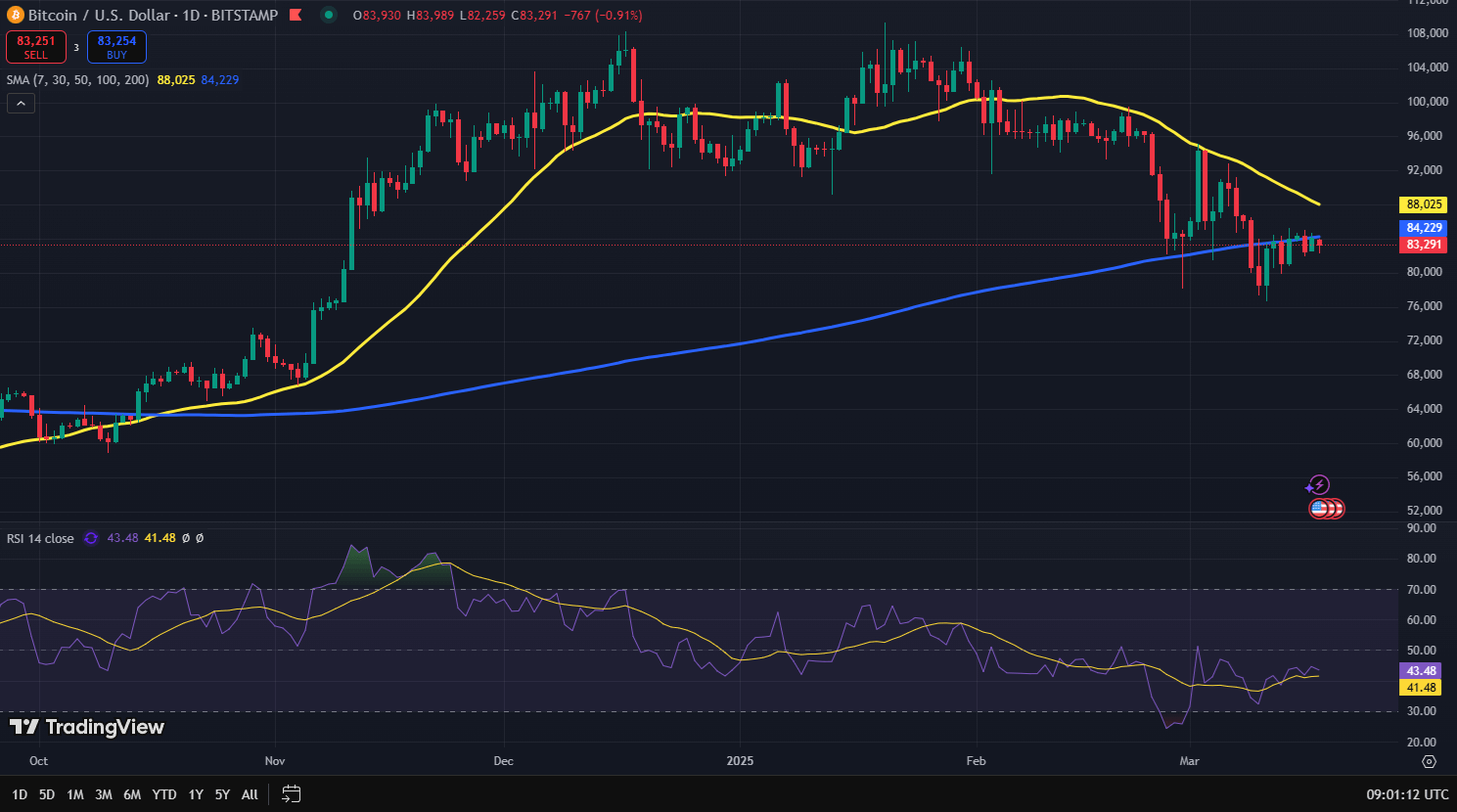The image size is (1457, 812).
Task: Switch to the 1Y timeframe
Action: point(195,794)
